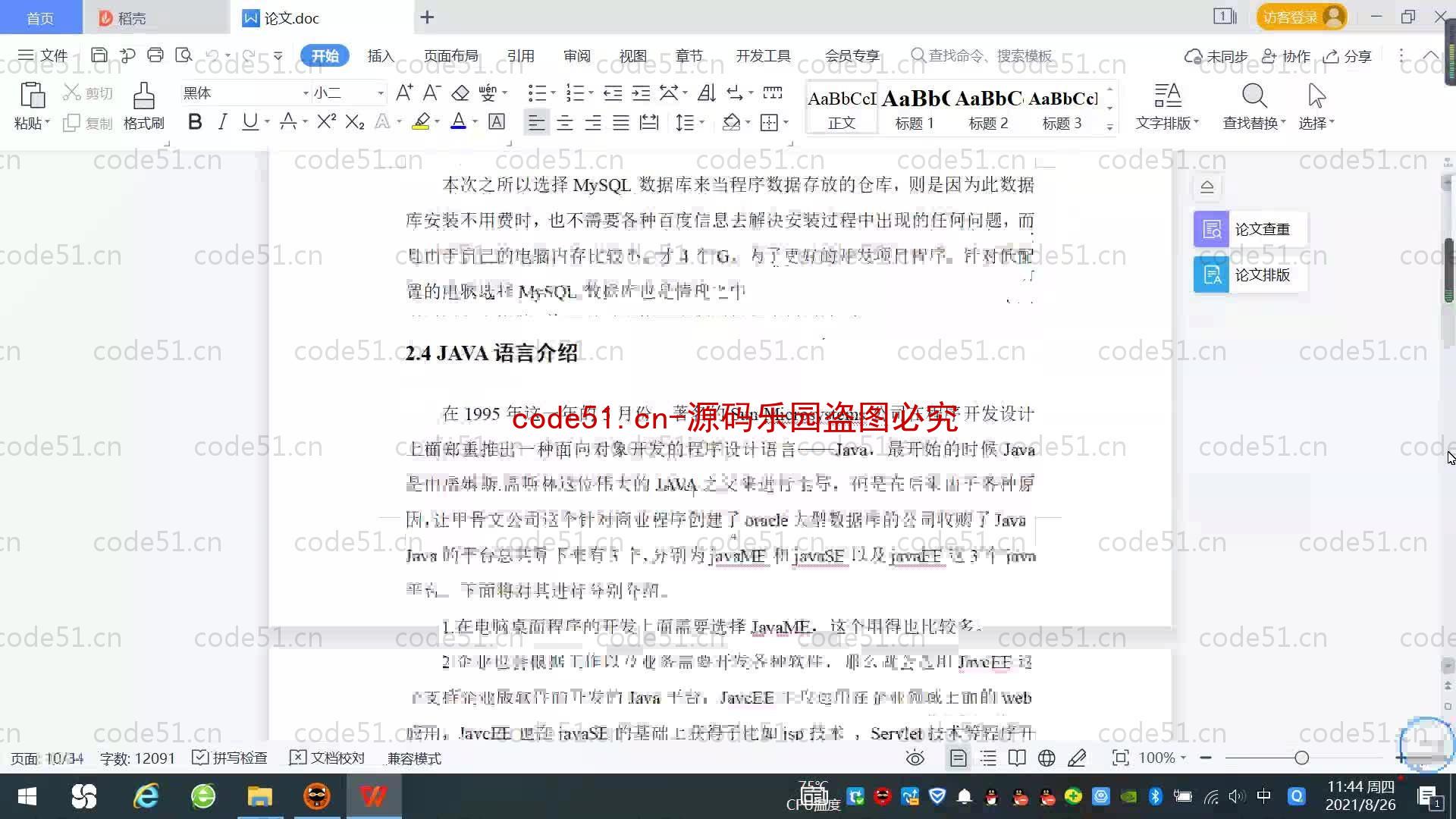Open highlight color dropdown arrow
Screen dimensions: 1456x819
(437, 122)
